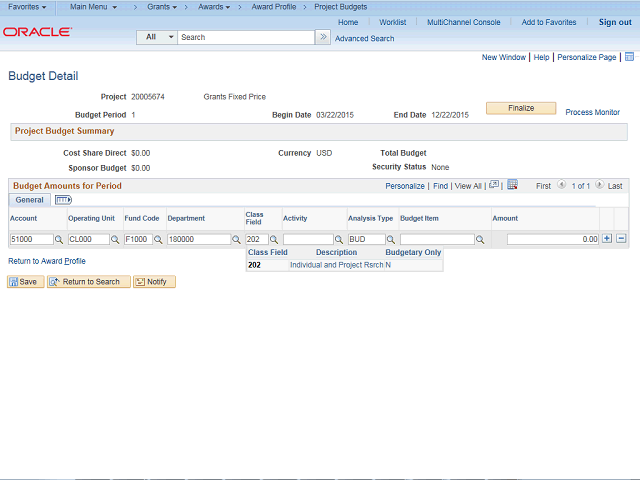Open MultiChannel Console link
The image size is (640, 480).
463,22
